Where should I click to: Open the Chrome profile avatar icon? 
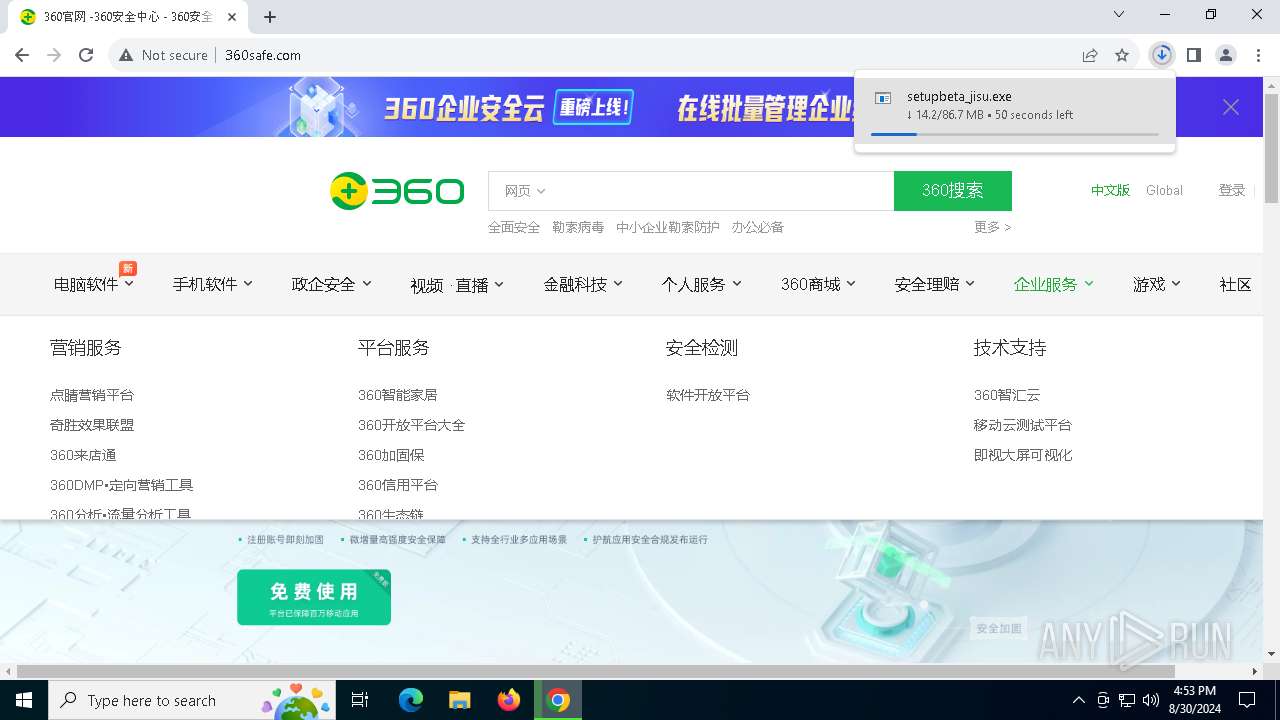pos(1226,55)
